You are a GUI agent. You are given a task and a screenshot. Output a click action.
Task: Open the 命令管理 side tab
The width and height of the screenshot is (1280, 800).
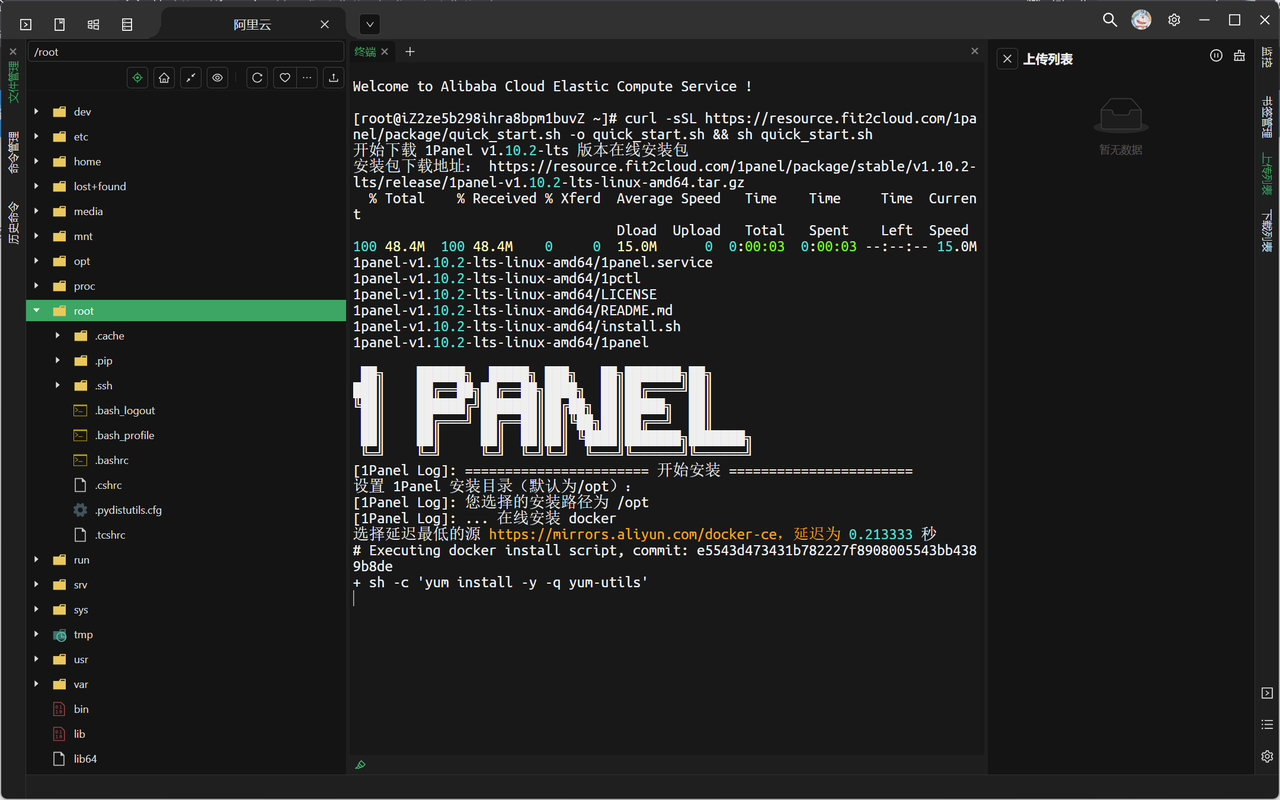(13, 152)
